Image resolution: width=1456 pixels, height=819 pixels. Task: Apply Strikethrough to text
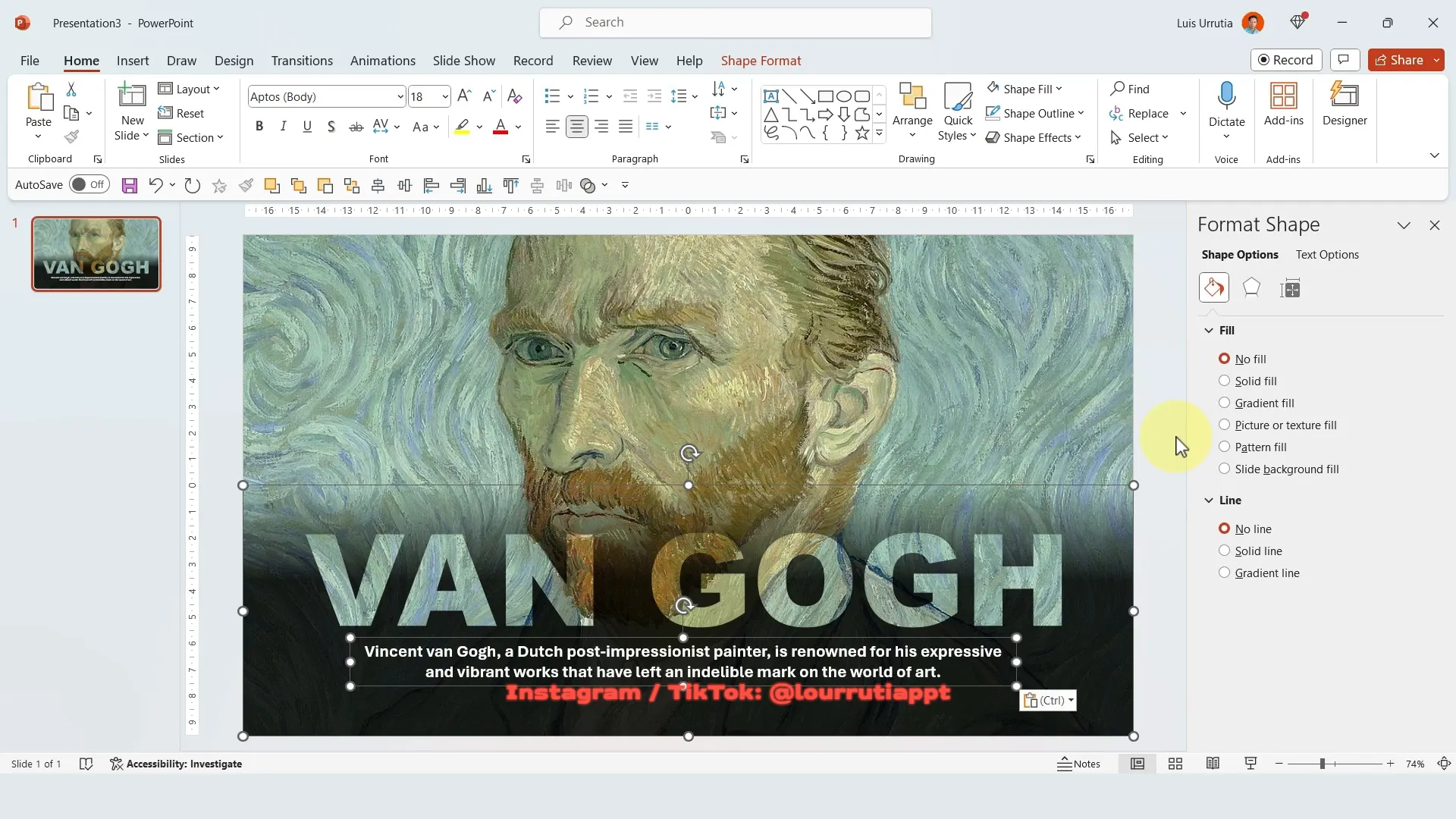point(356,127)
